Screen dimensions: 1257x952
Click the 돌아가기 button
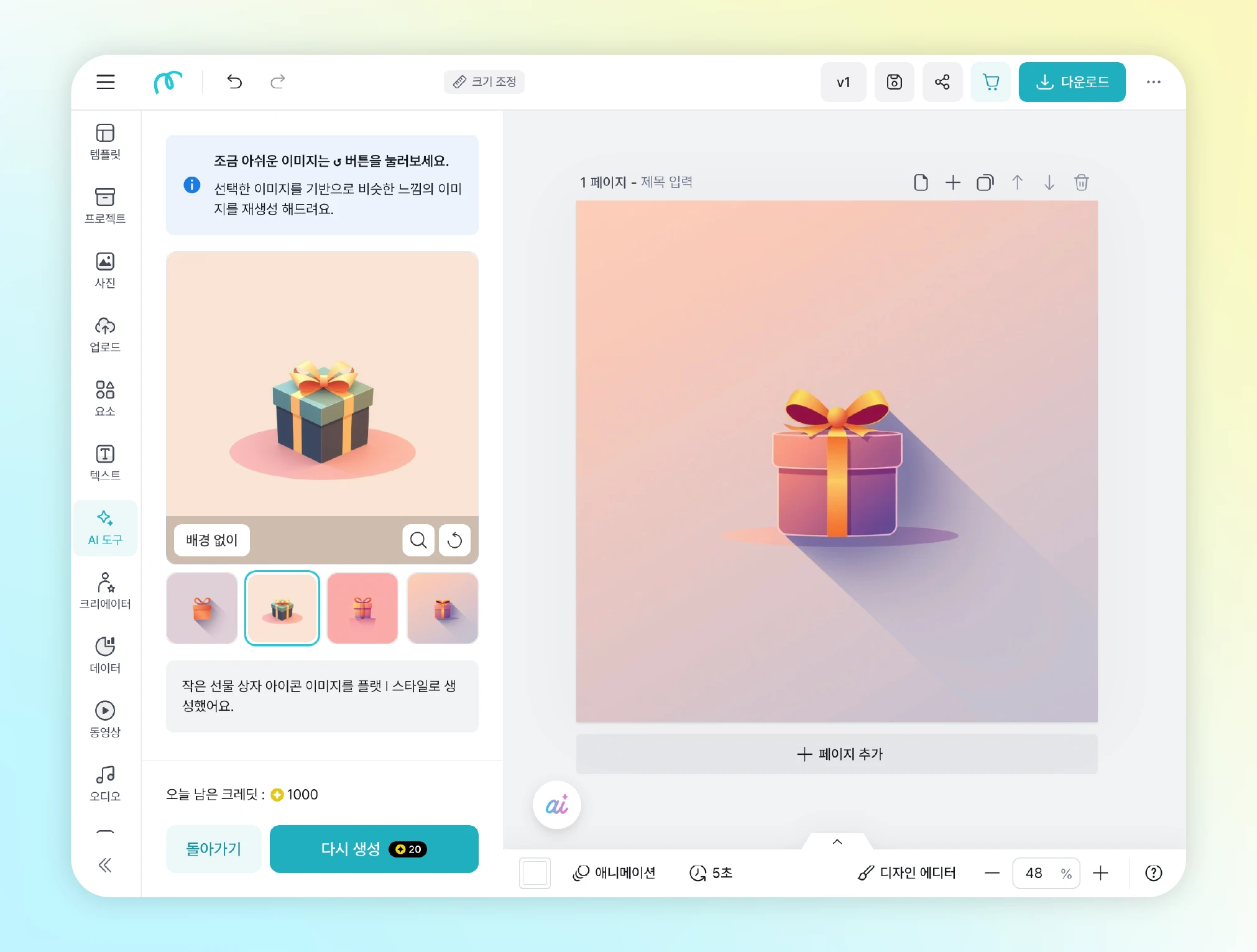213,849
